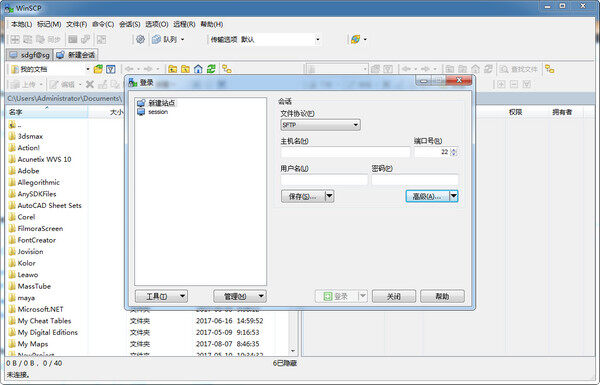Select the My Cheat Tables folder

pyautogui.click(x=40, y=321)
